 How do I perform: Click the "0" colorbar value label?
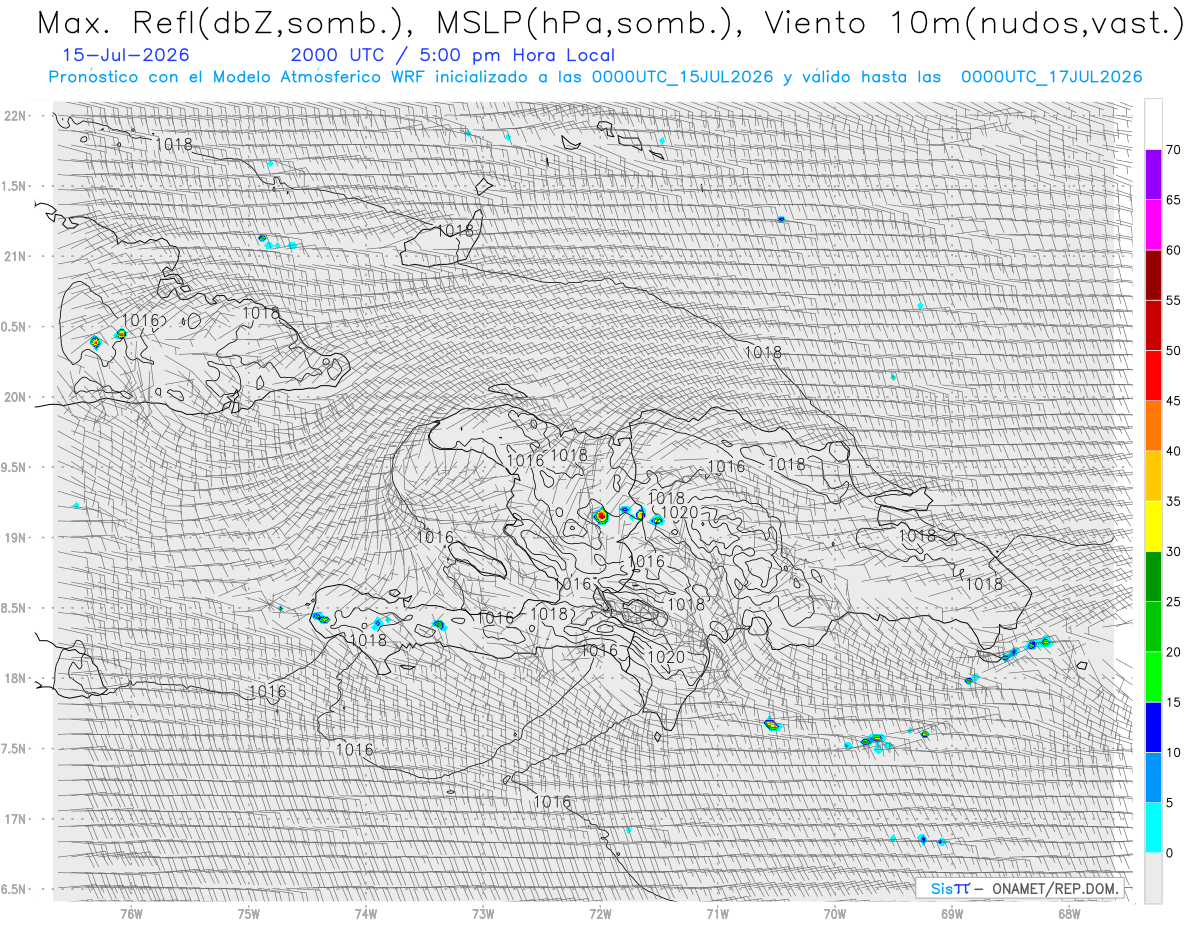[1170, 852]
